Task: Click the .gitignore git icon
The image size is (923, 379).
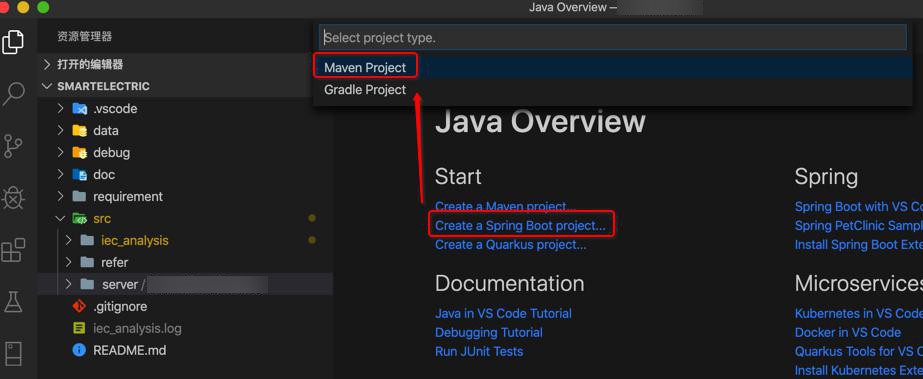Action: [79, 306]
